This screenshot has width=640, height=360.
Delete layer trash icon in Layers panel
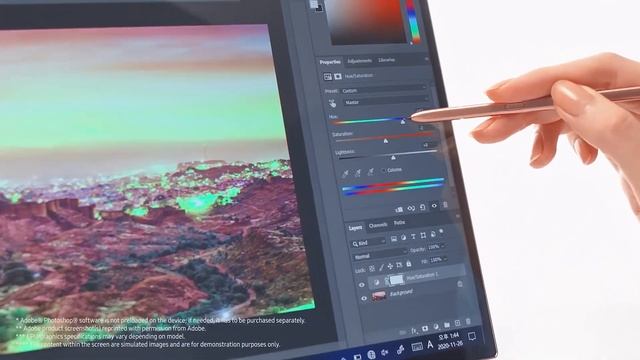click(468, 322)
